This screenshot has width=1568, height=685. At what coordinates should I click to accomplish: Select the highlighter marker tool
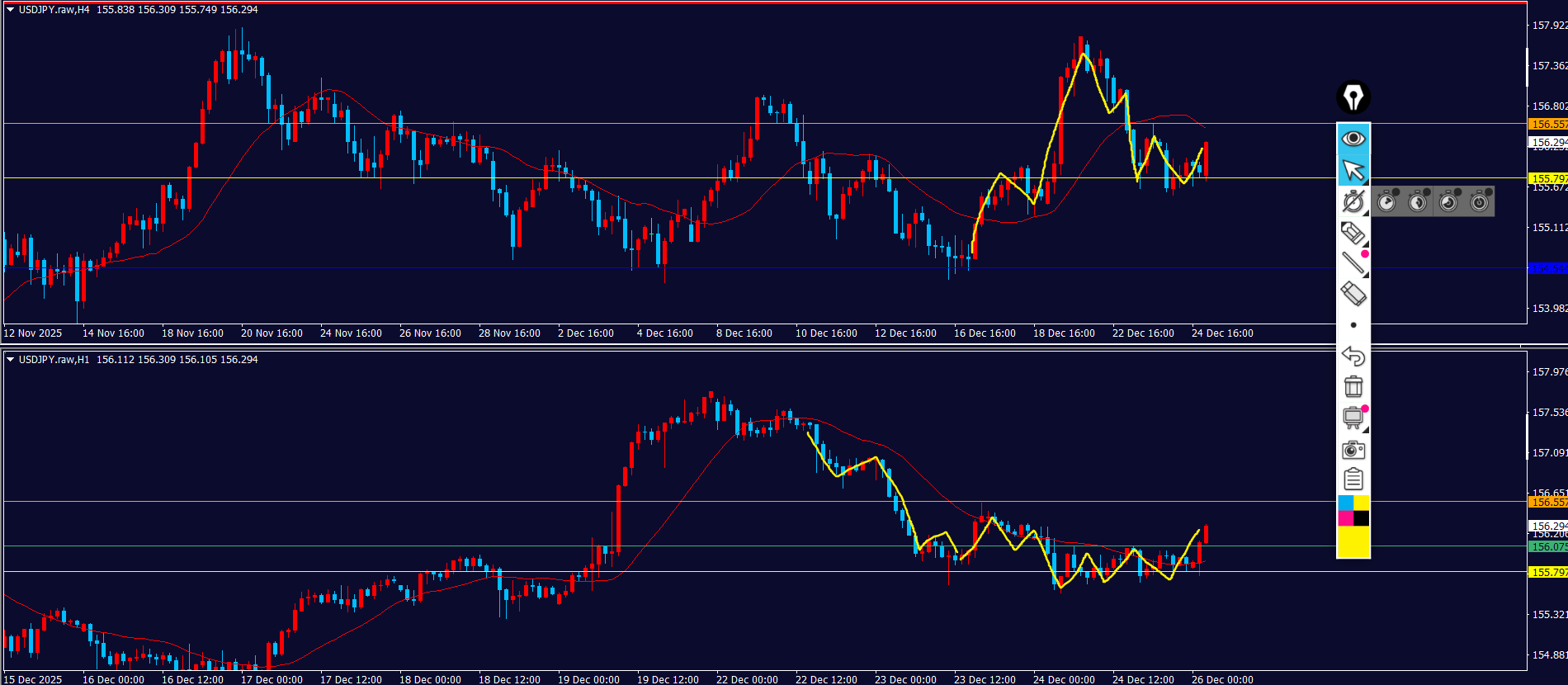1353,233
